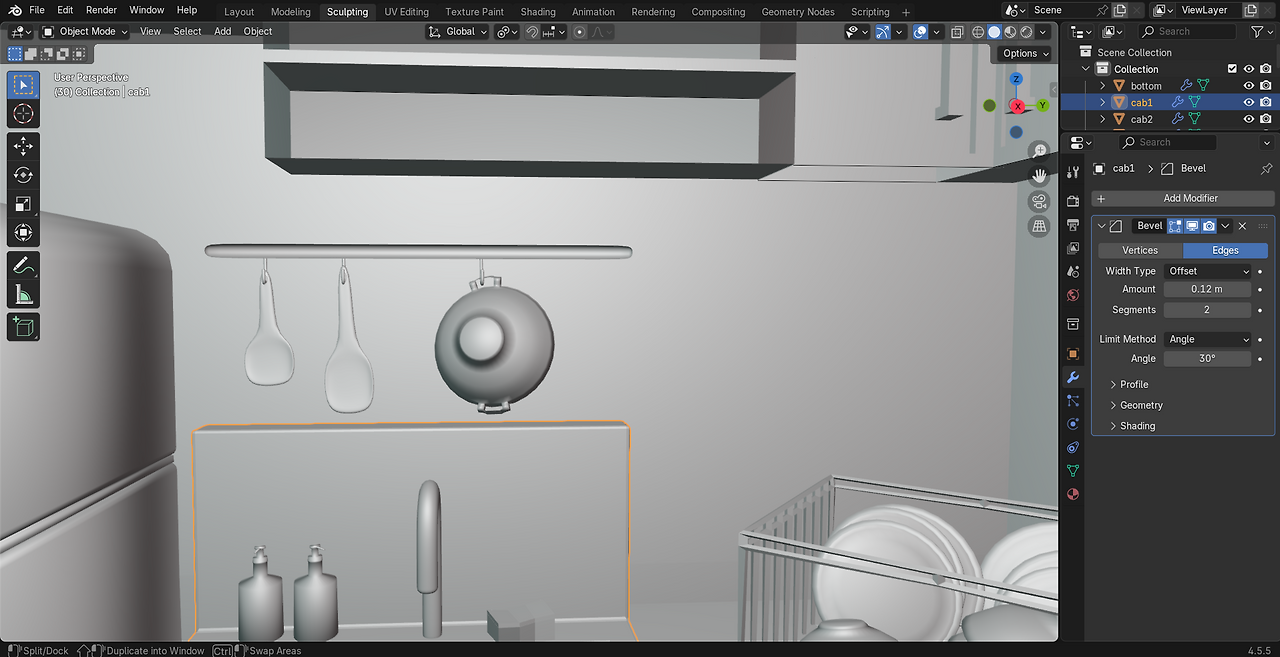Activate the 3D Cursor tool
The image size is (1280, 657).
coord(23,114)
